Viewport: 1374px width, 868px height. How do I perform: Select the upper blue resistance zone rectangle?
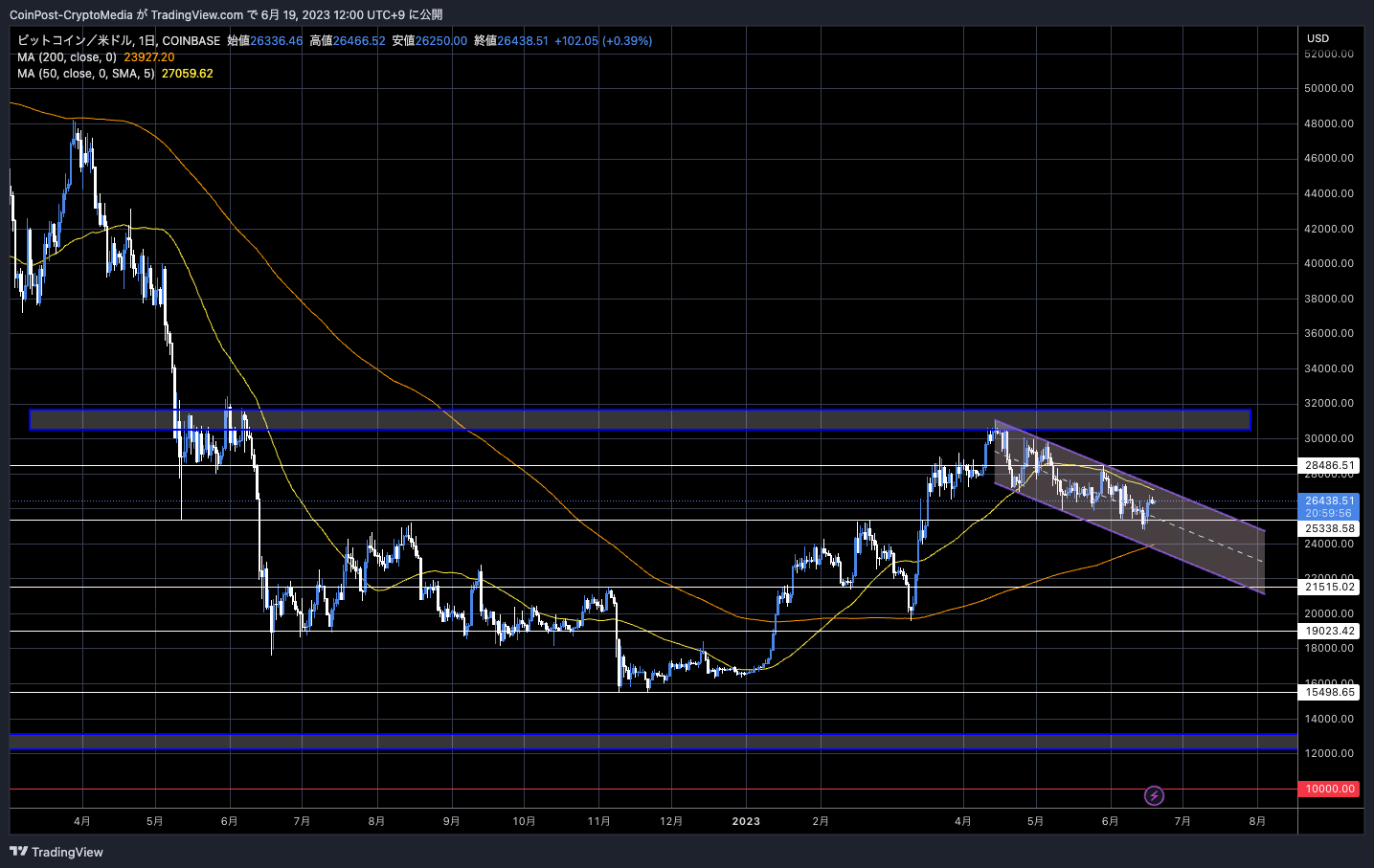pos(640,419)
